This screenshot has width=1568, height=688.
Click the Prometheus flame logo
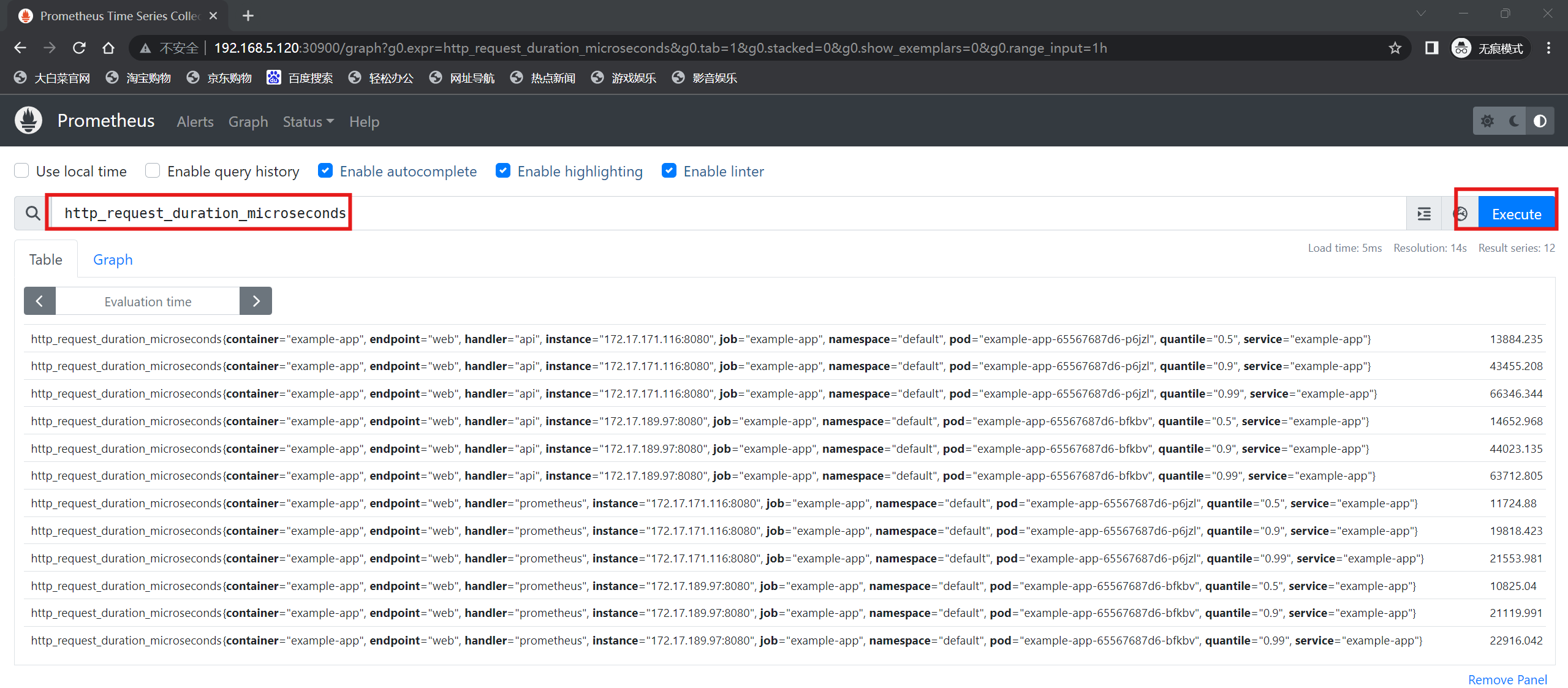click(28, 121)
